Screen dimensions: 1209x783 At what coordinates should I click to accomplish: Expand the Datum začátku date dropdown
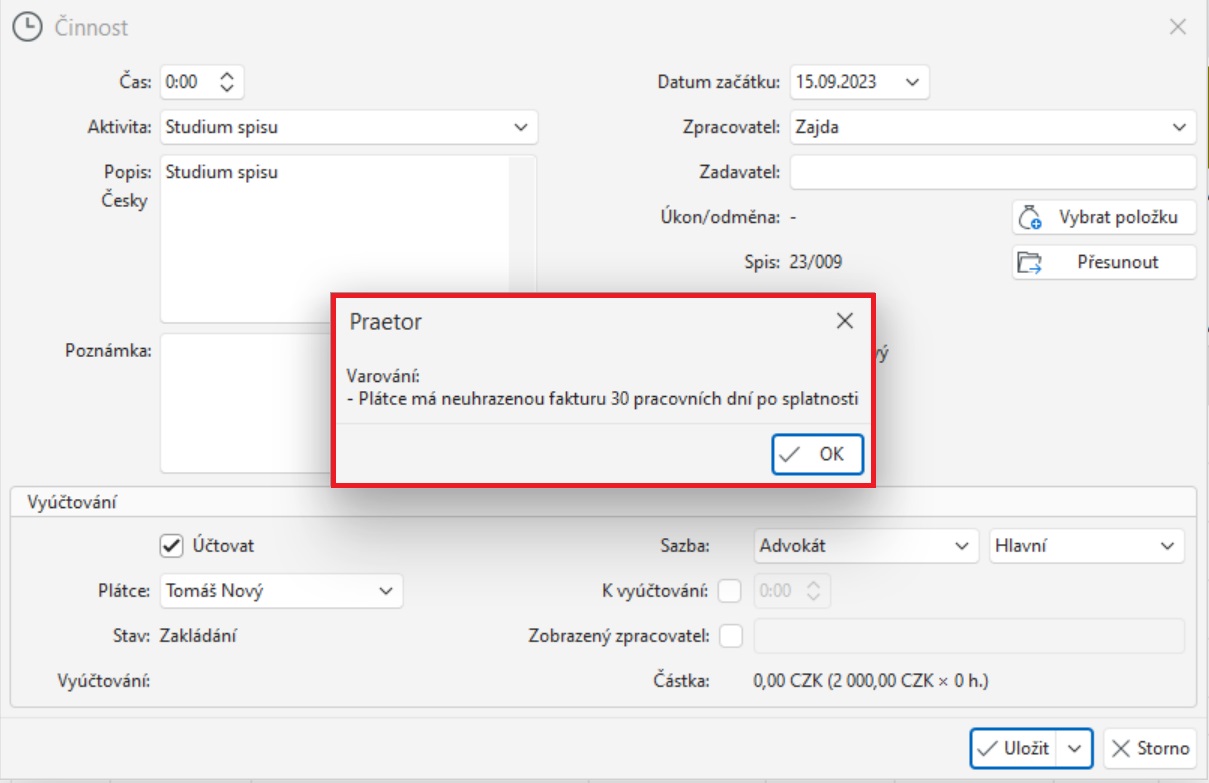[913, 84]
